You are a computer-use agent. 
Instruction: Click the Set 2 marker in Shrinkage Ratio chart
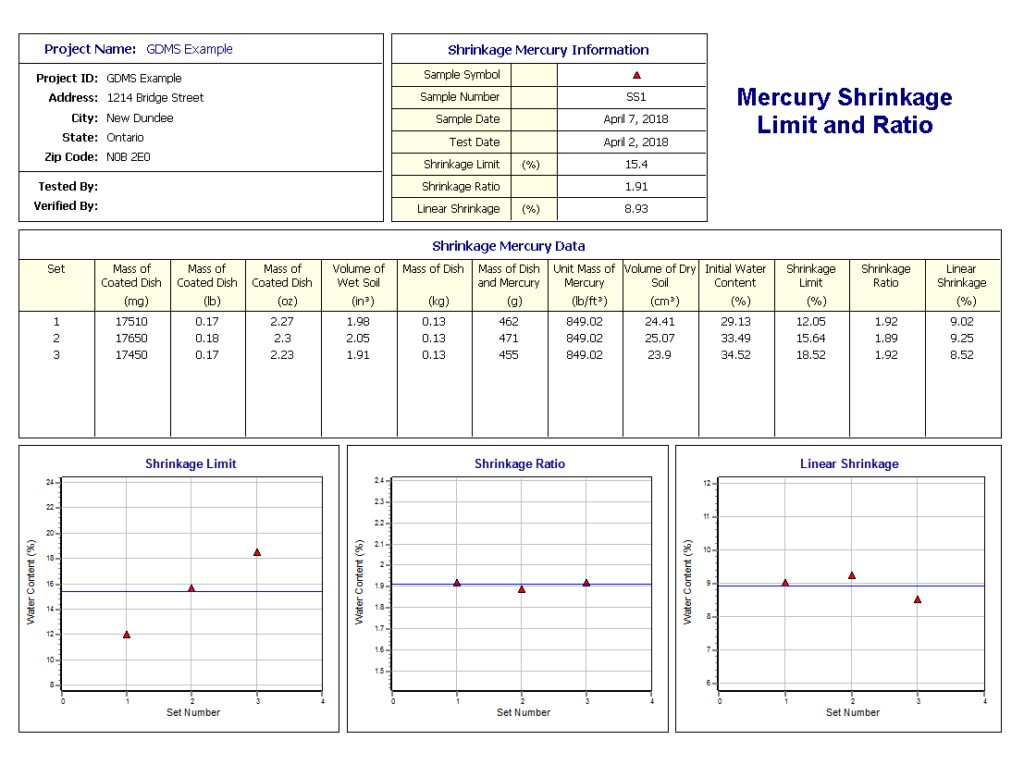521,589
